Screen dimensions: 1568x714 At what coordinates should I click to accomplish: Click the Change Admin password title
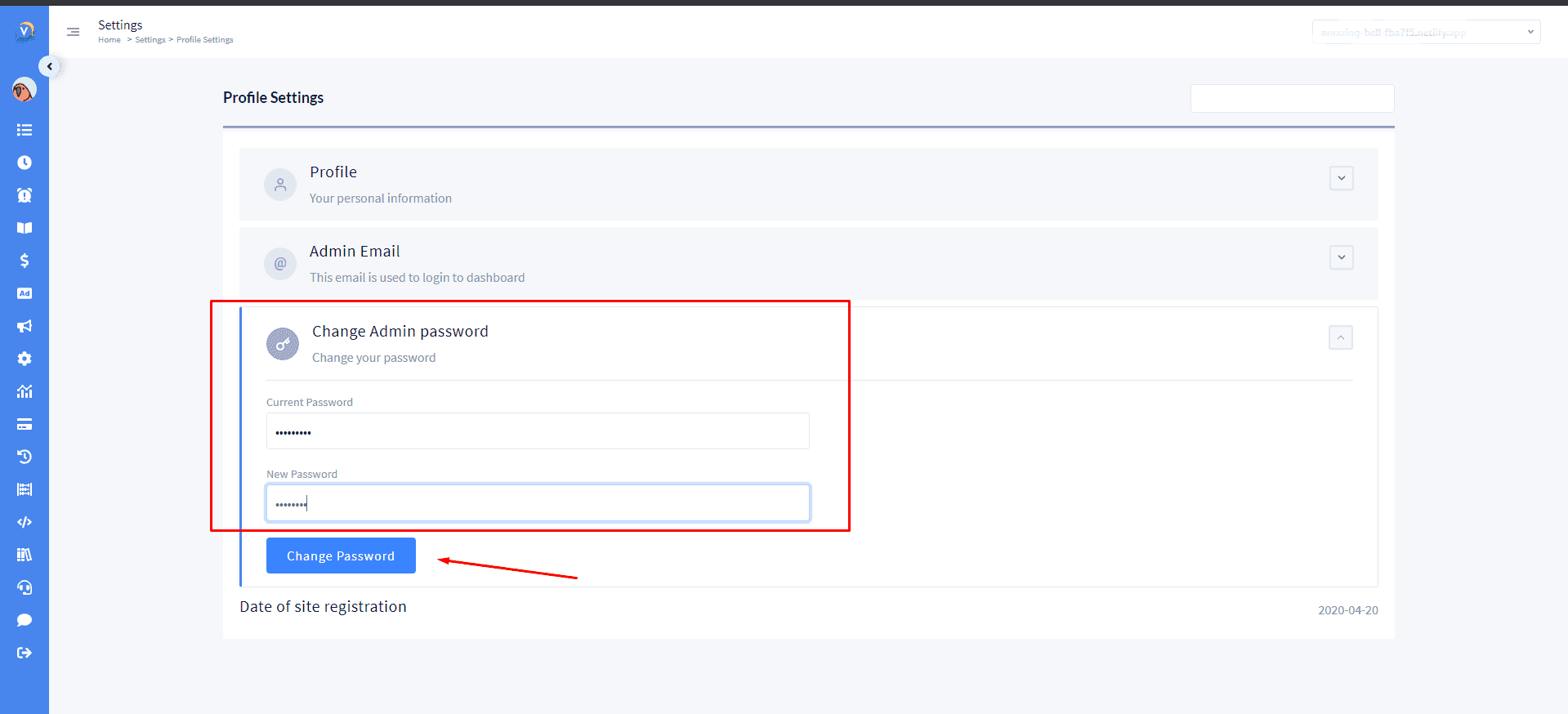click(x=400, y=331)
